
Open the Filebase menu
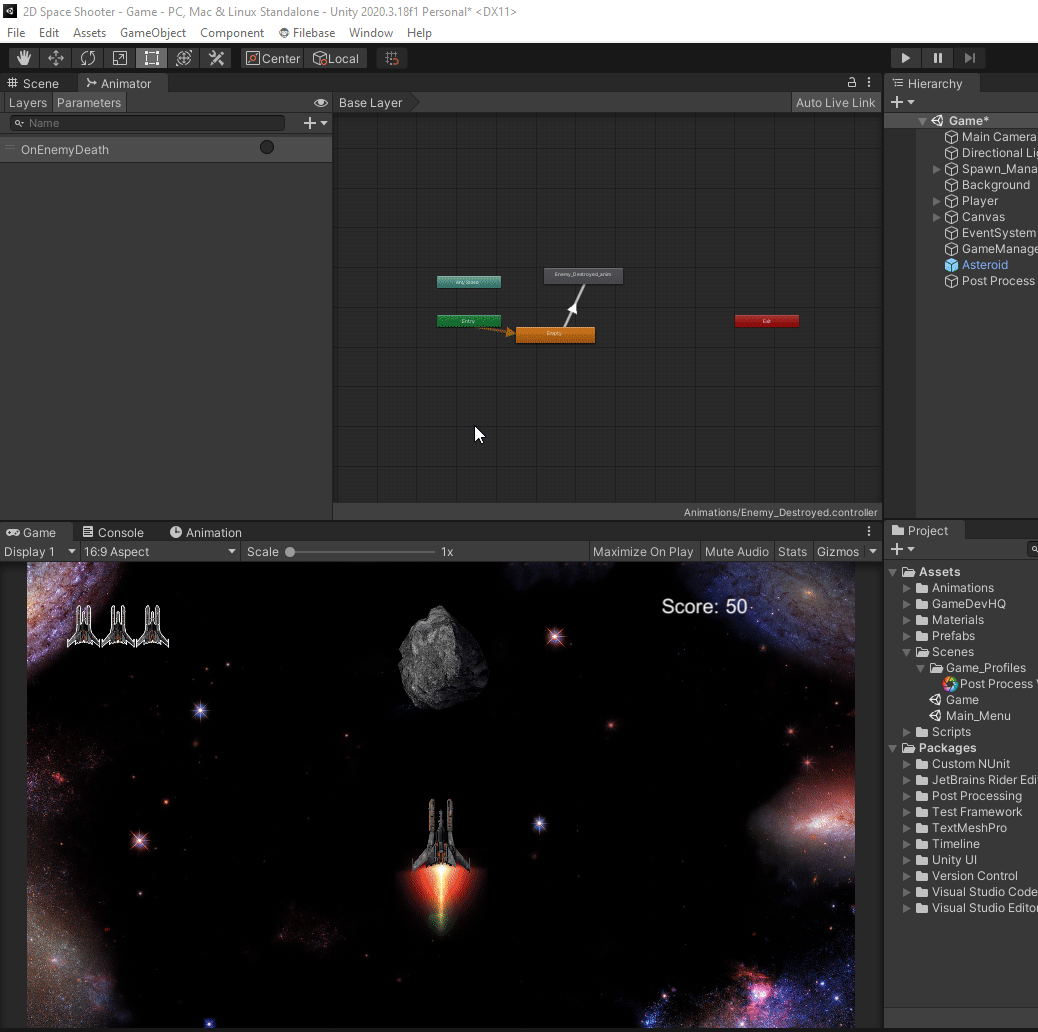(x=307, y=32)
